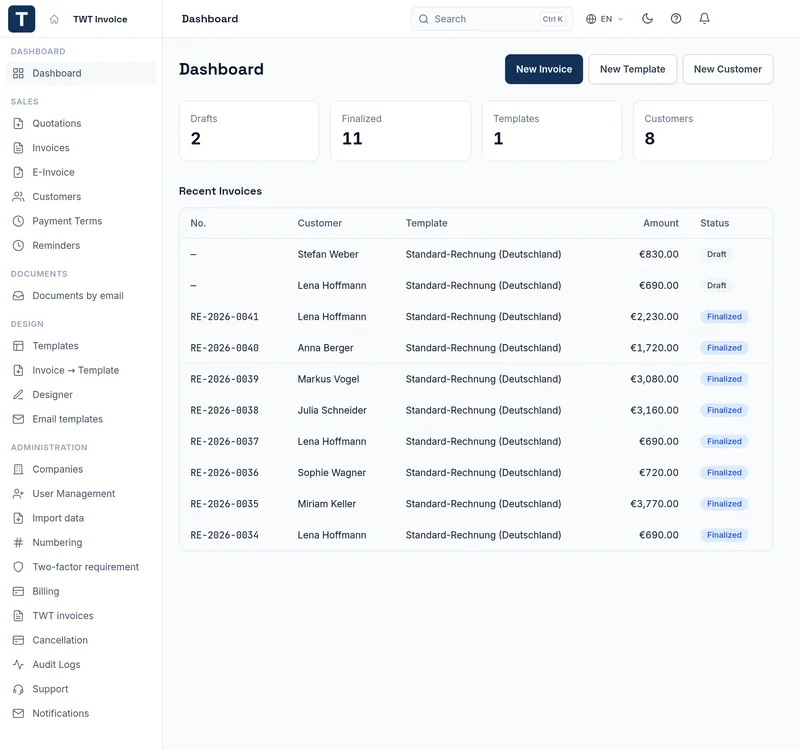Click the Audit Logs activity icon

18,665
